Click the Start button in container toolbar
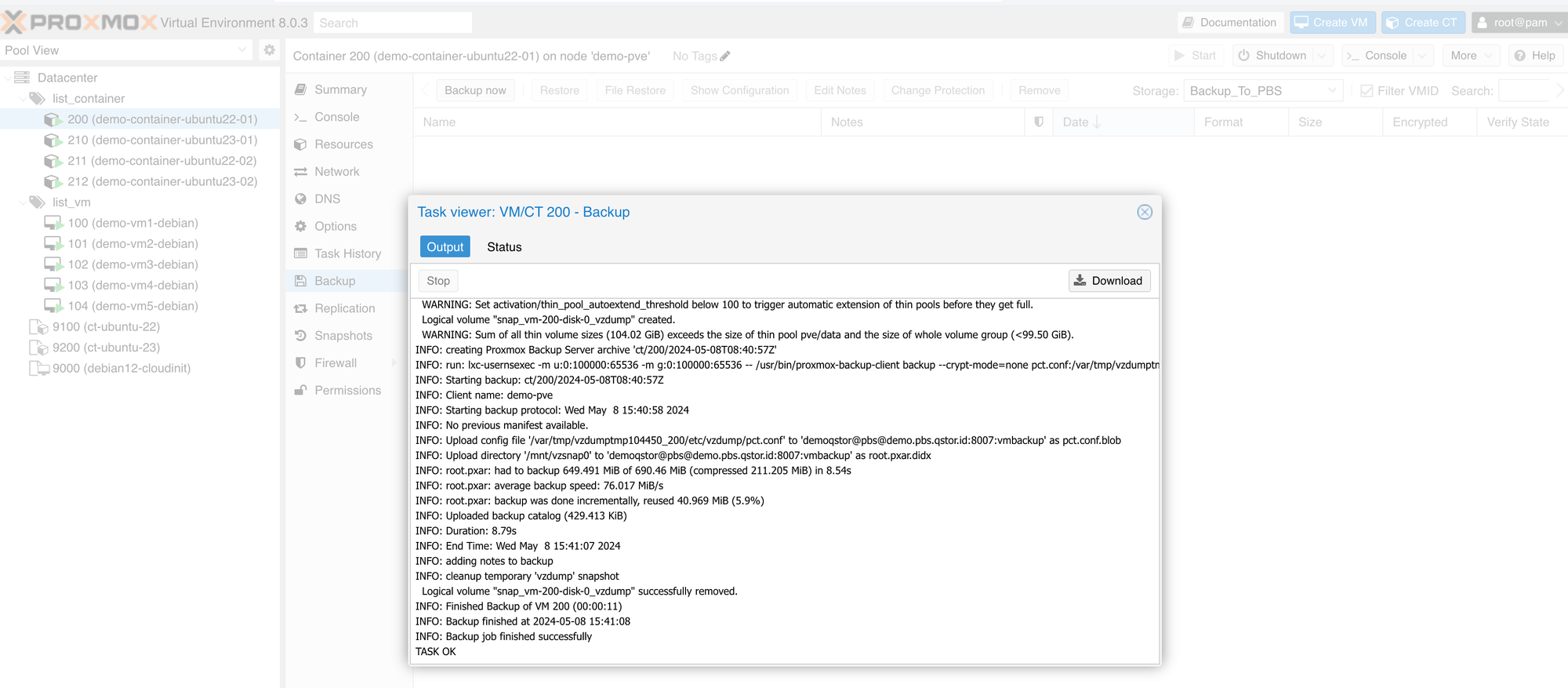The height and width of the screenshot is (688, 1568). pos(1196,56)
